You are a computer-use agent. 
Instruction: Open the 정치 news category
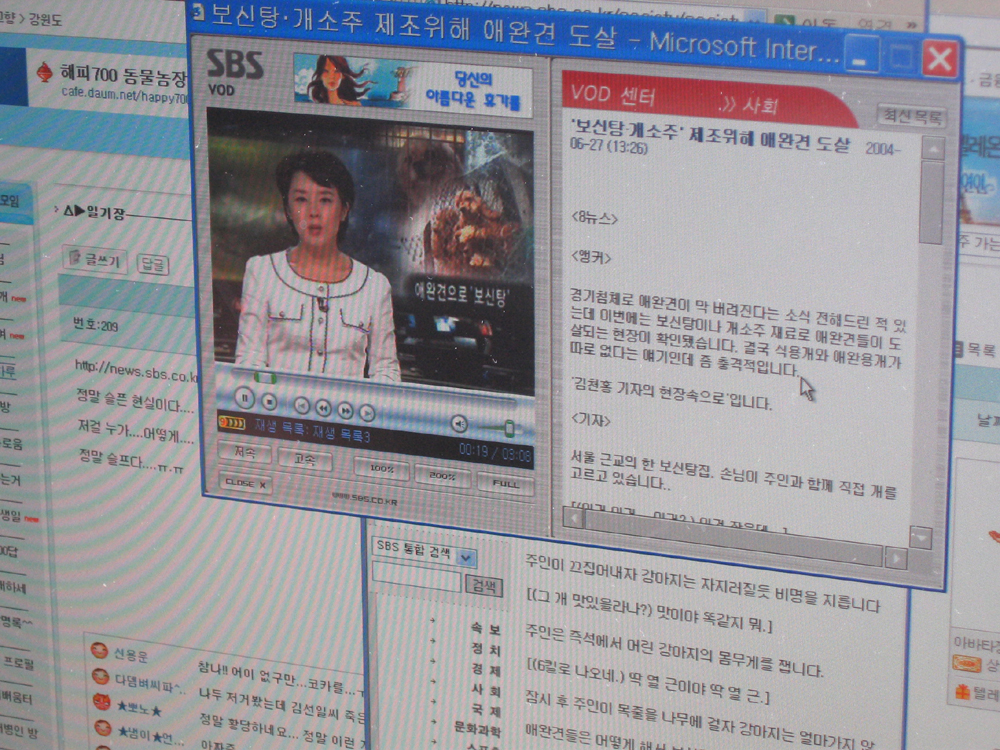tap(486, 650)
